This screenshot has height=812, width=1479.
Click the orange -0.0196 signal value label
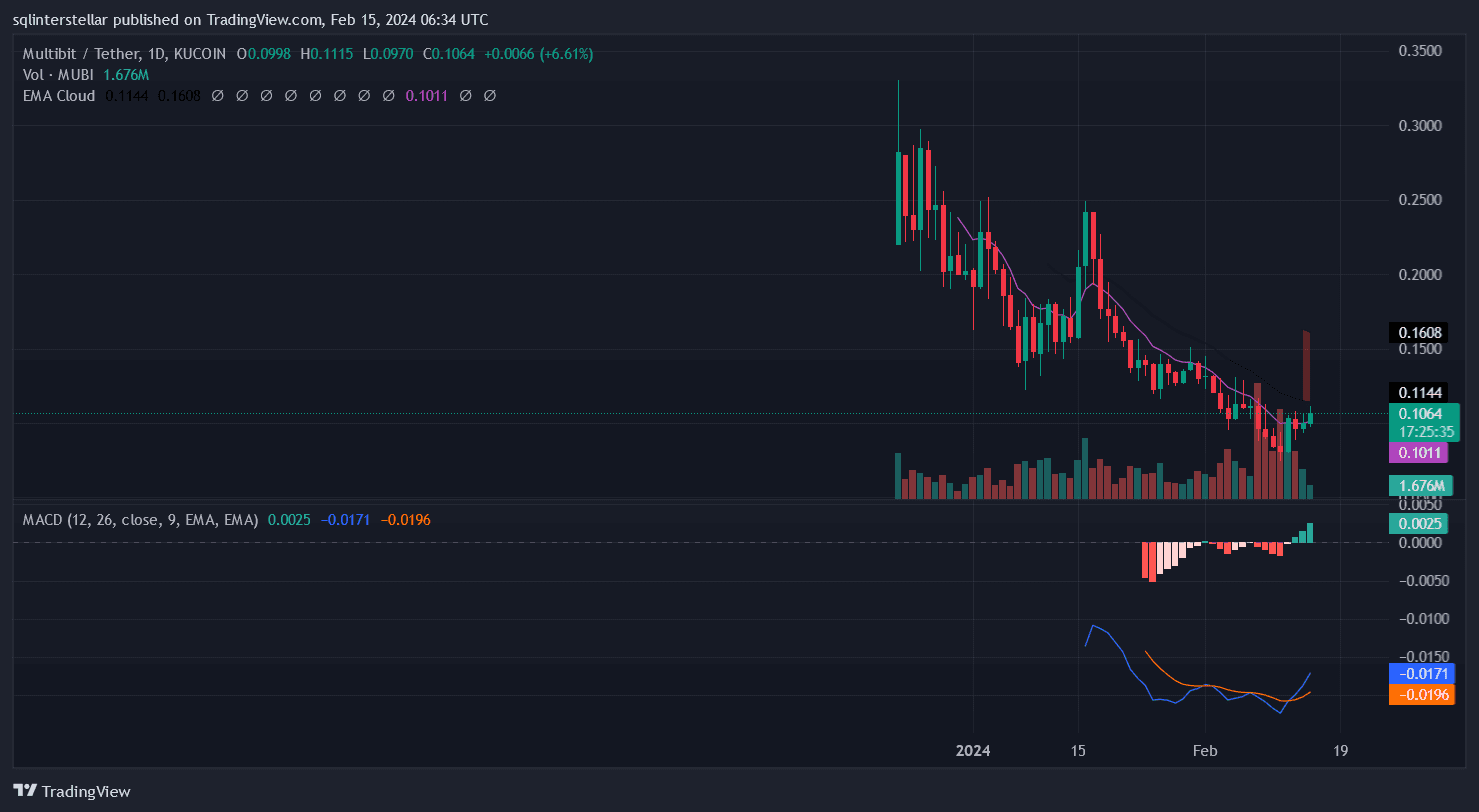click(1418, 695)
